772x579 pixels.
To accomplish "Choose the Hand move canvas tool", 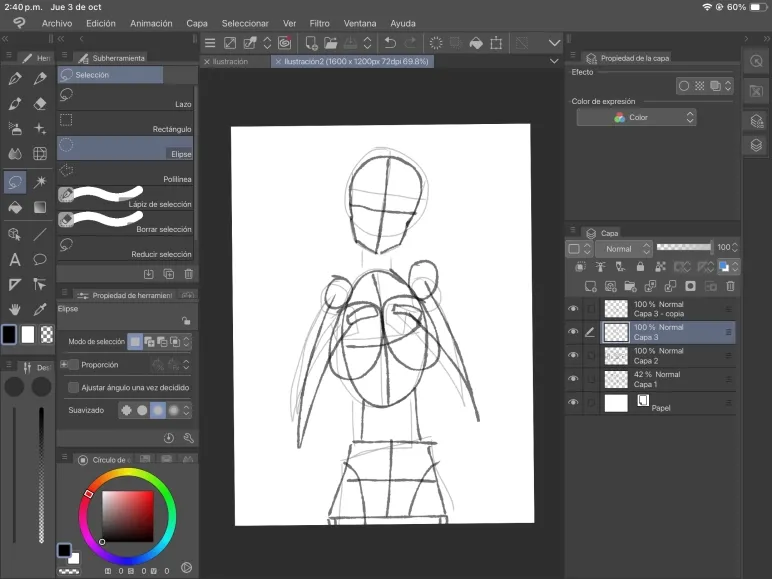I will click(x=15, y=309).
